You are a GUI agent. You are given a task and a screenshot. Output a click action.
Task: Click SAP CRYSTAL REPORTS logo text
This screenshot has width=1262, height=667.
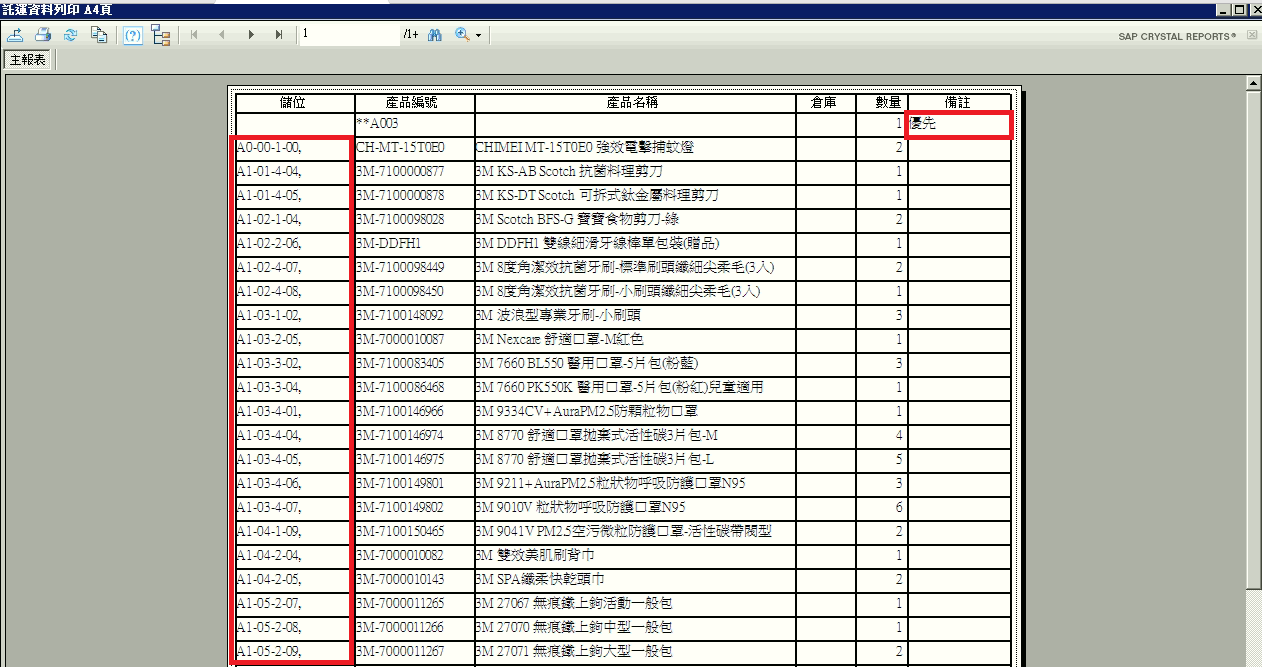pos(1177,36)
